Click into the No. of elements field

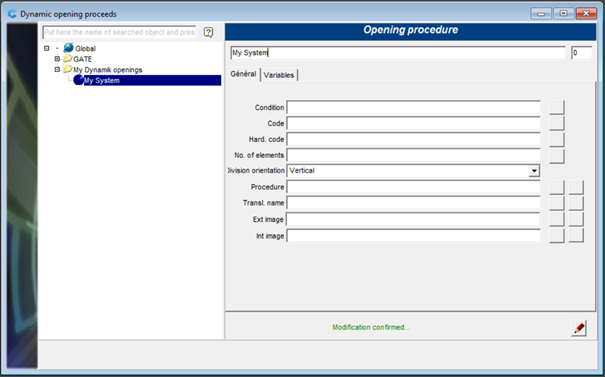pos(413,155)
